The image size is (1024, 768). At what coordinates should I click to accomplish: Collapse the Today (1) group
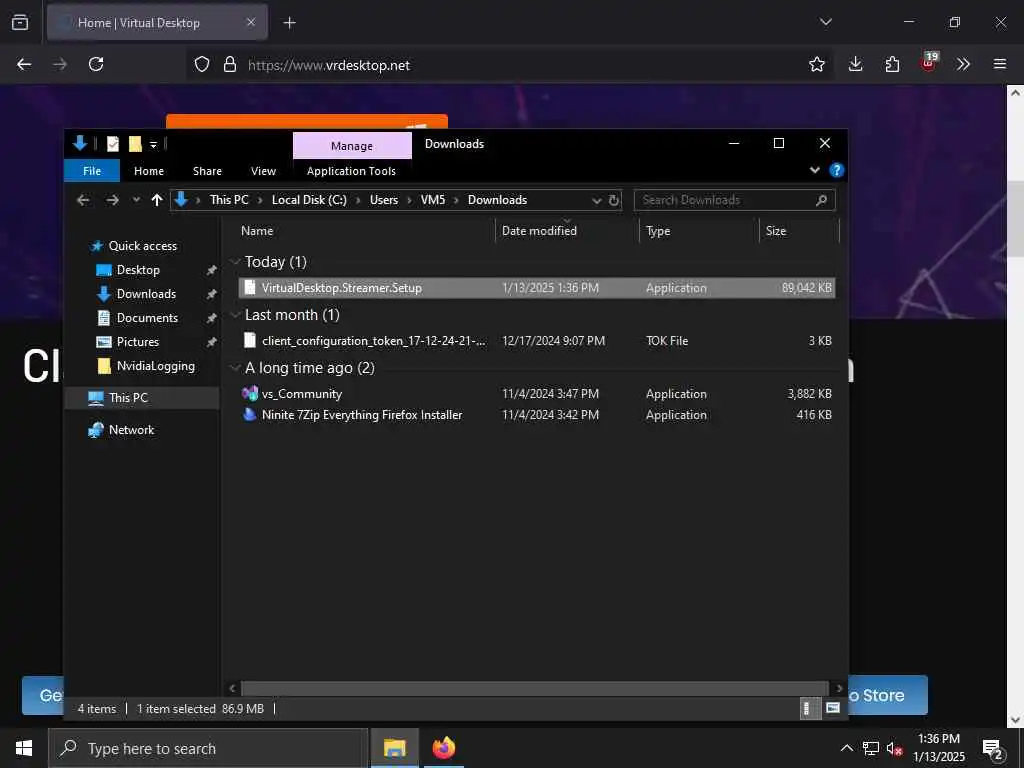235,262
